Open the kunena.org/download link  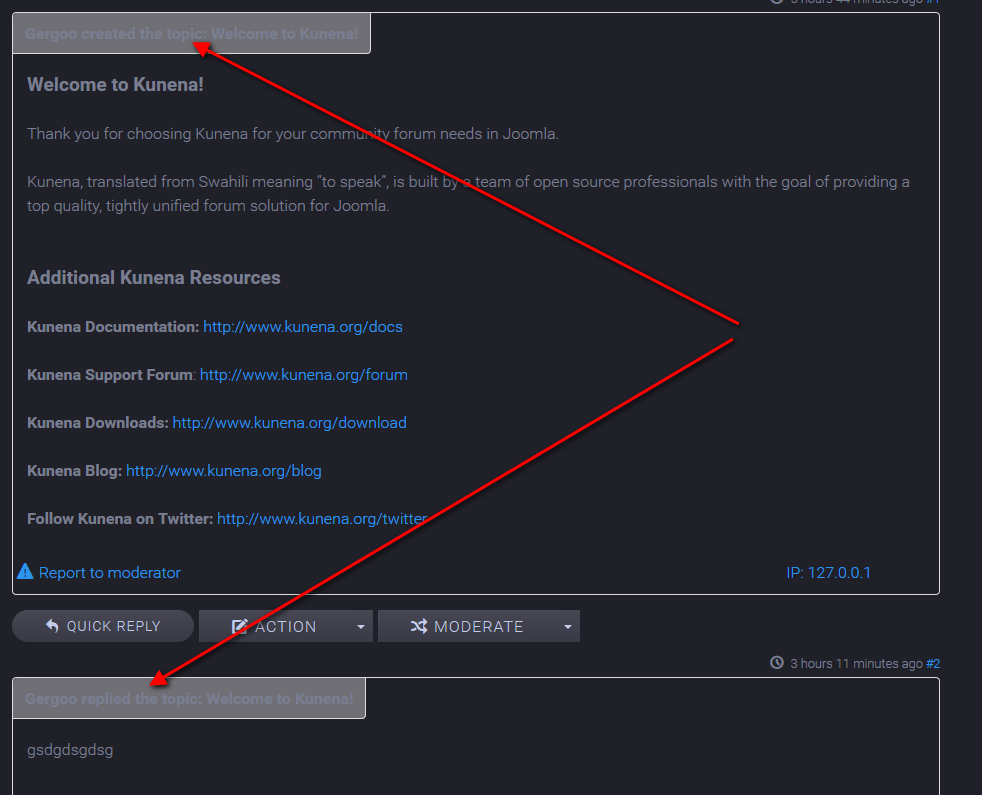[x=289, y=423]
